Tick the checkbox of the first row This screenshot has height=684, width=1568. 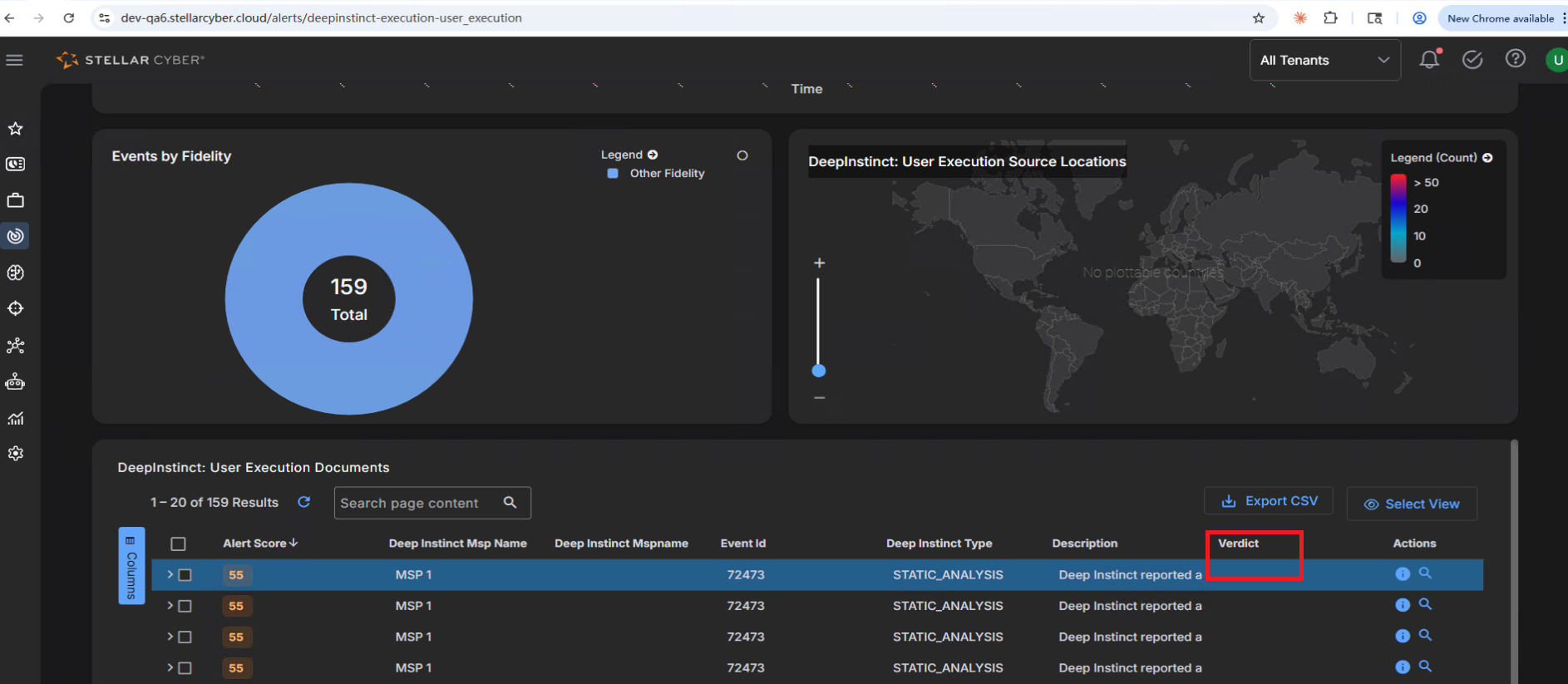[x=185, y=575]
